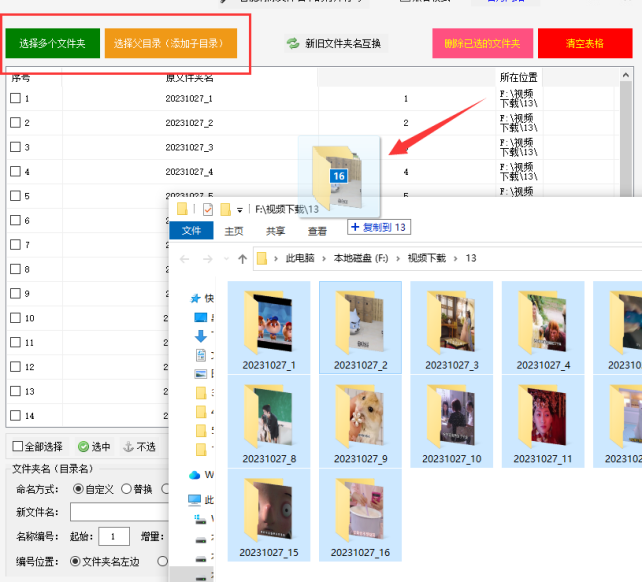The height and width of the screenshot is (583, 643).
Task: Open the 共享 ribbon tab in Explorer
Action: pos(276,231)
